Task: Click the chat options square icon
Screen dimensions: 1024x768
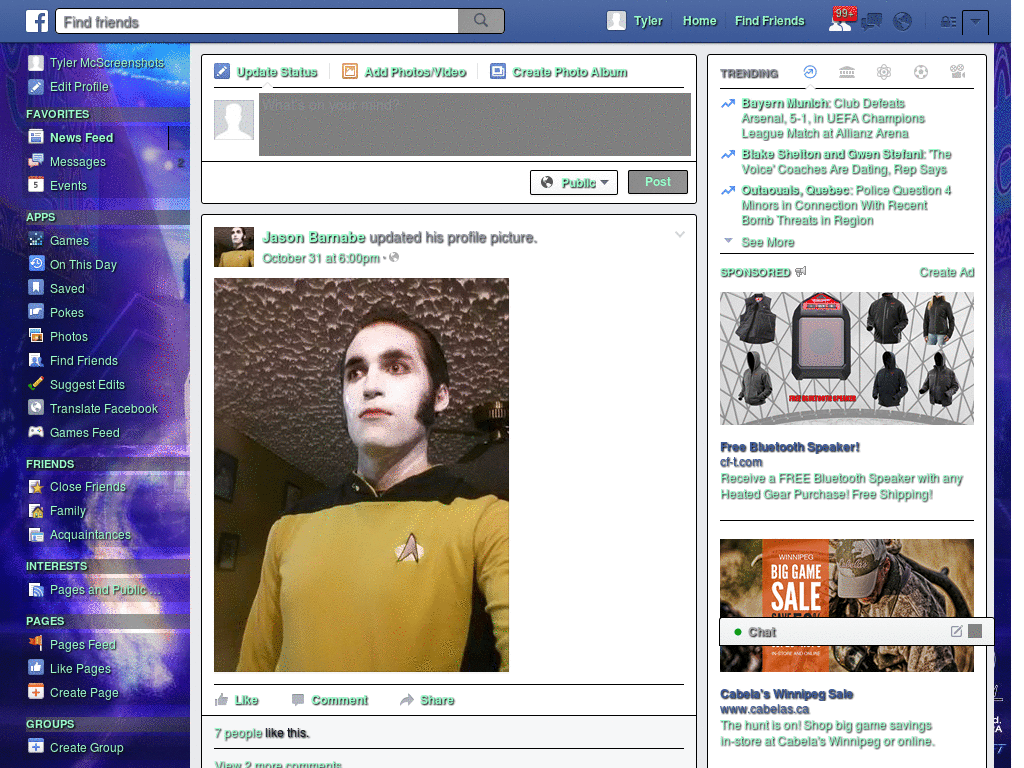Action: [975, 631]
